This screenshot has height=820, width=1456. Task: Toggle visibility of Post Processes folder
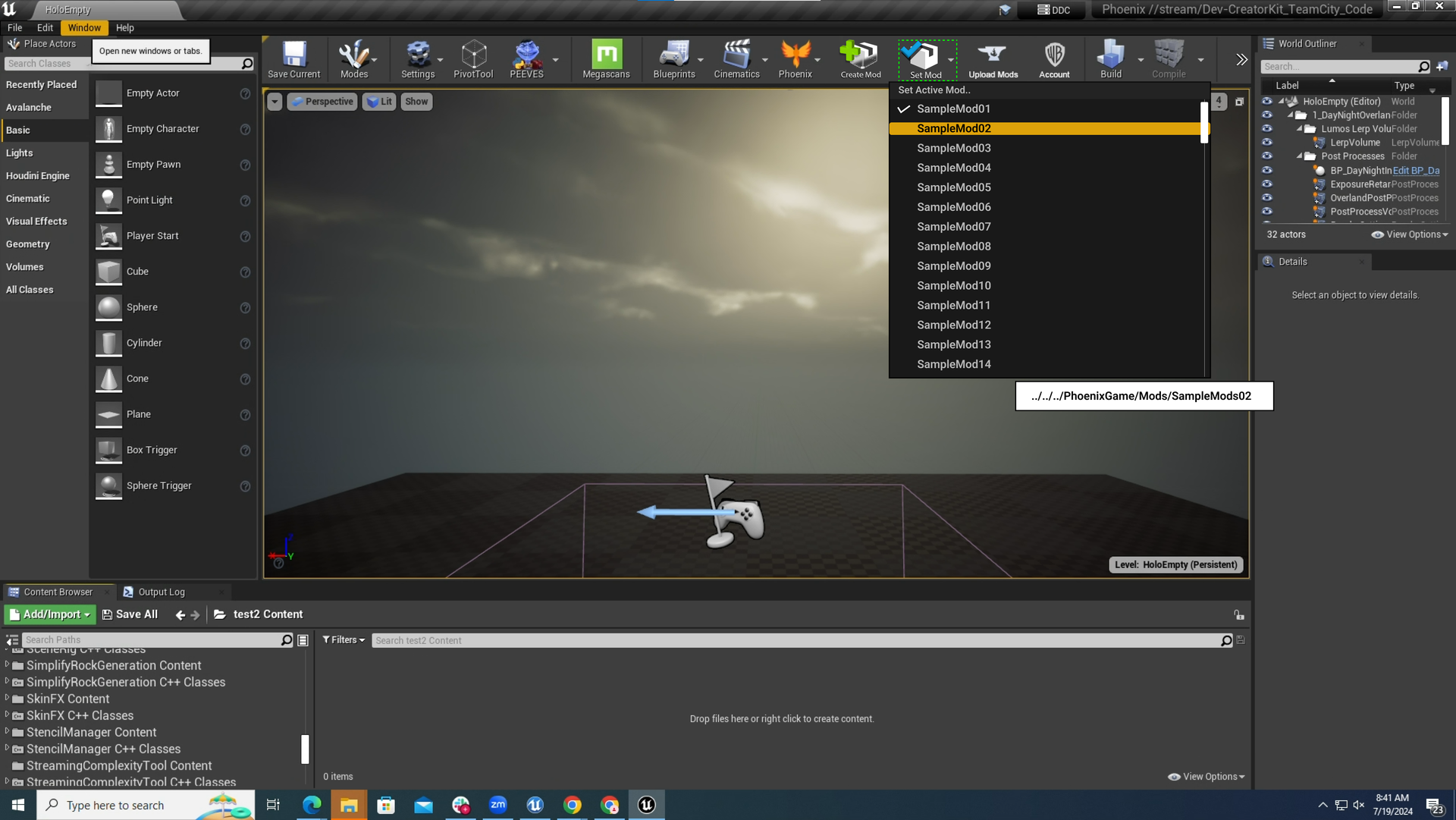1266,156
